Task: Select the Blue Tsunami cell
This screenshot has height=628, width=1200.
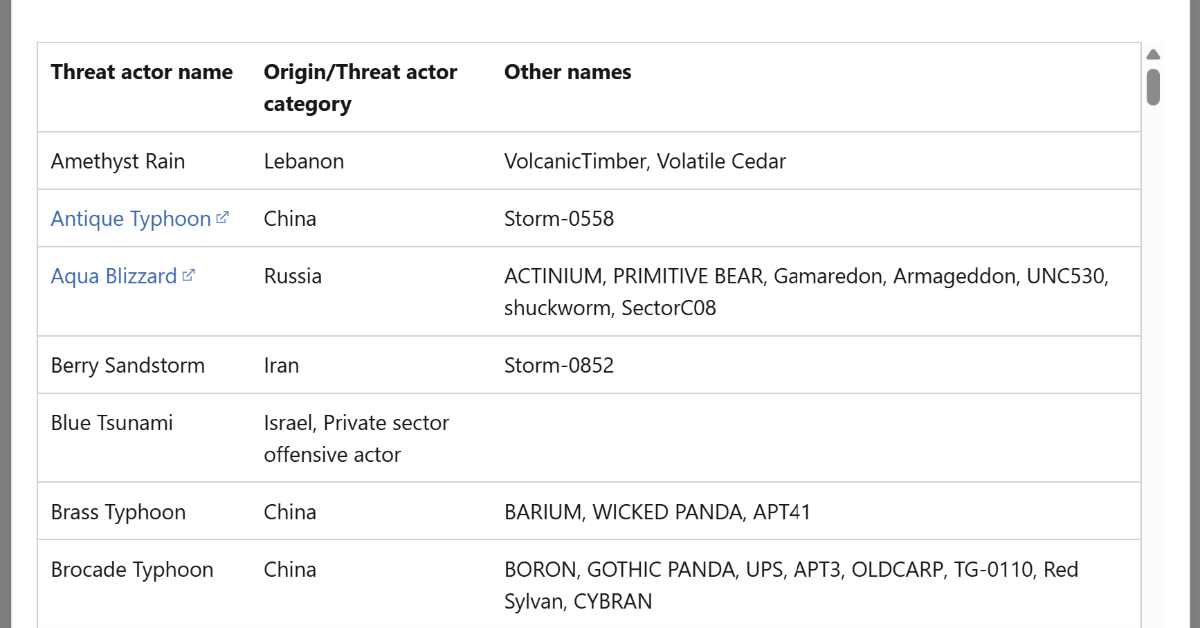Action: tap(112, 423)
